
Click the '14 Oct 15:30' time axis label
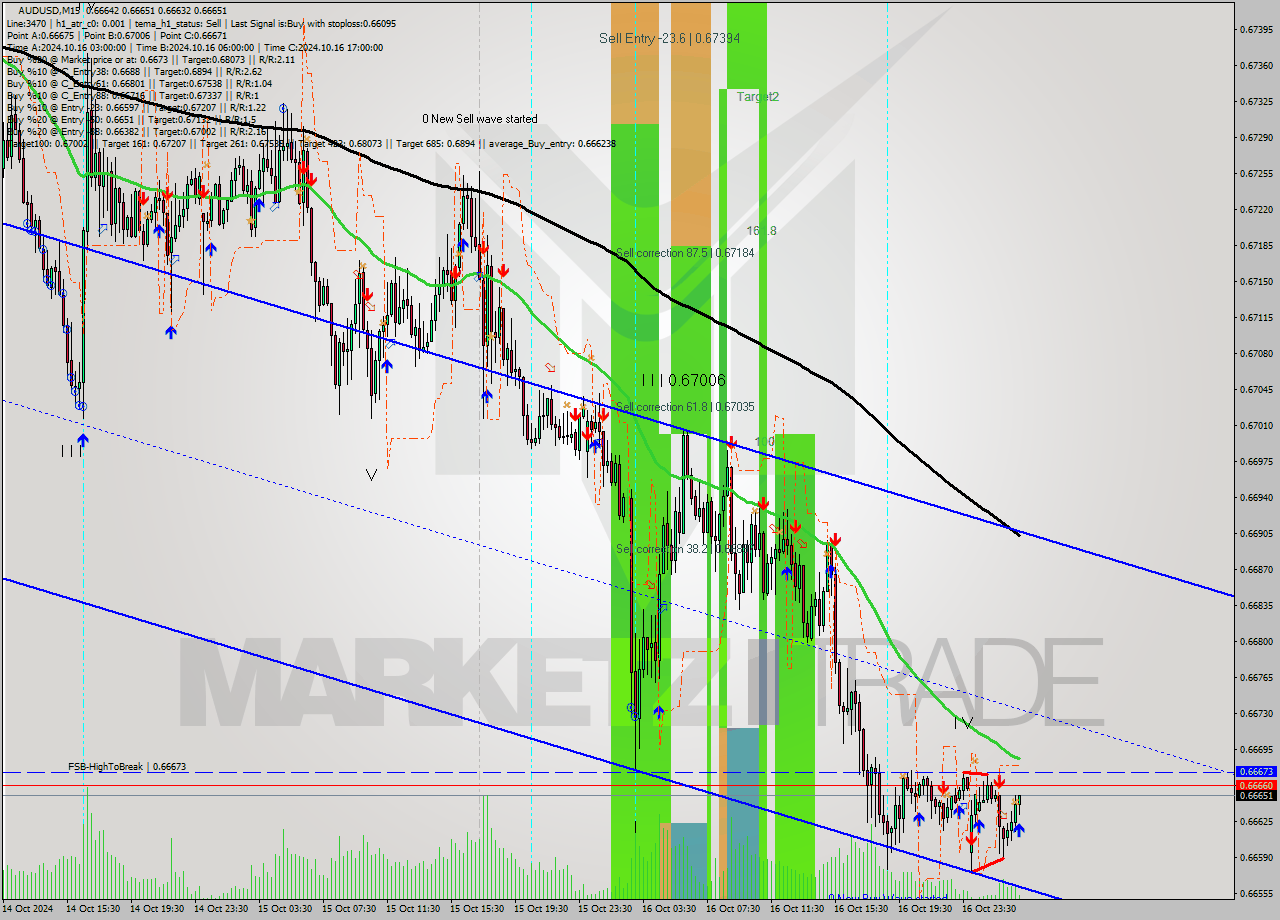[93, 909]
